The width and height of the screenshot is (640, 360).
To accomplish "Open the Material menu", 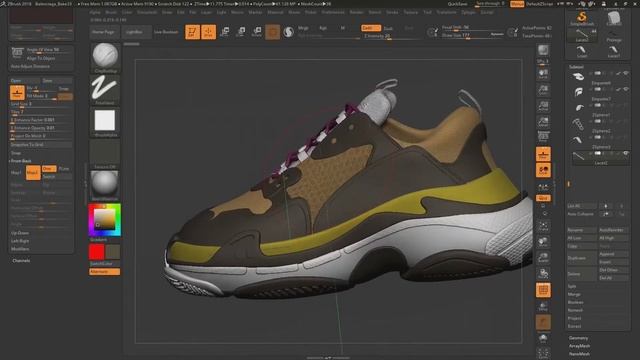I will (276, 12).
